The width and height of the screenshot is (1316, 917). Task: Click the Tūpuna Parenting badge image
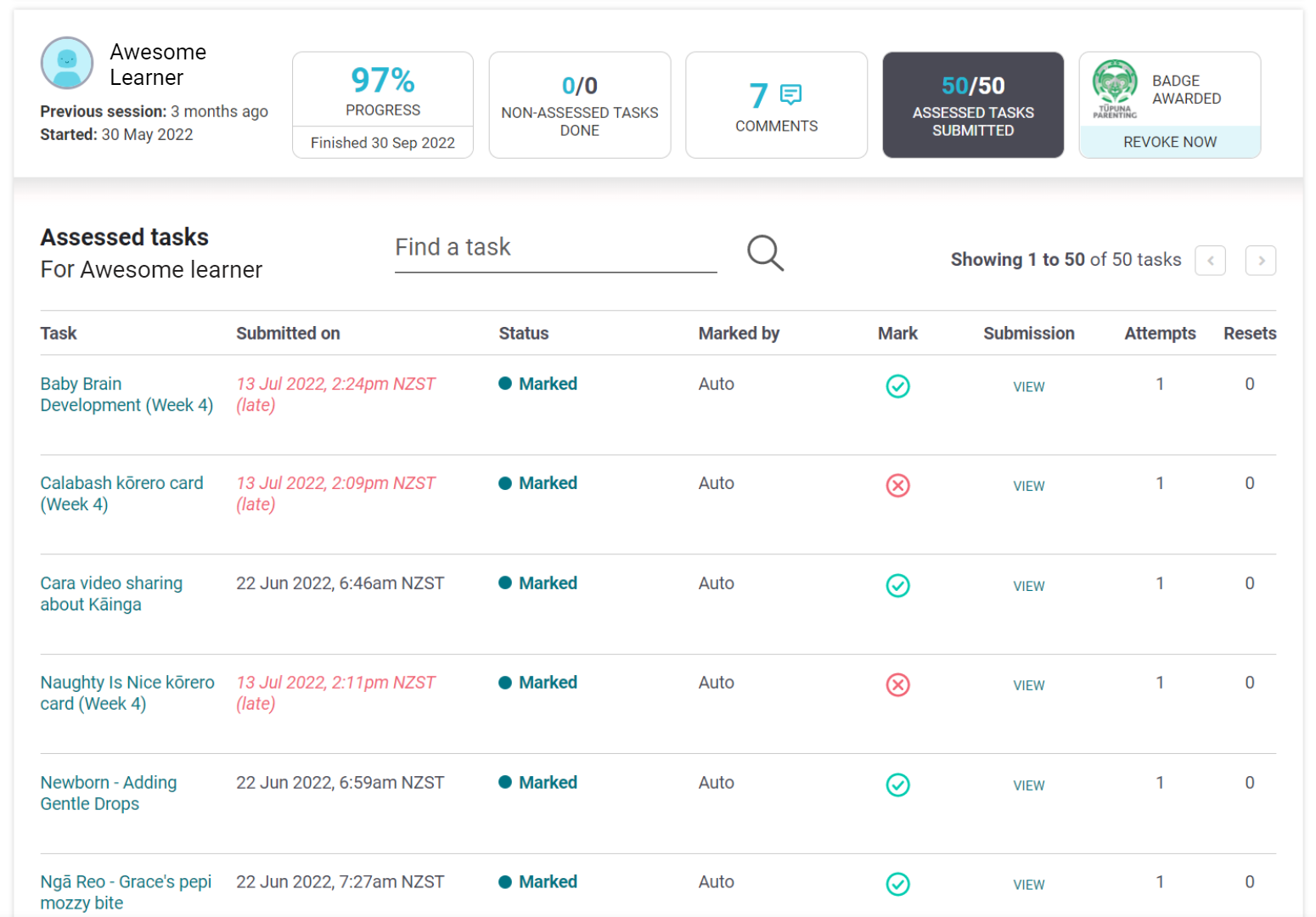pyautogui.click(x=1114, y=89)
